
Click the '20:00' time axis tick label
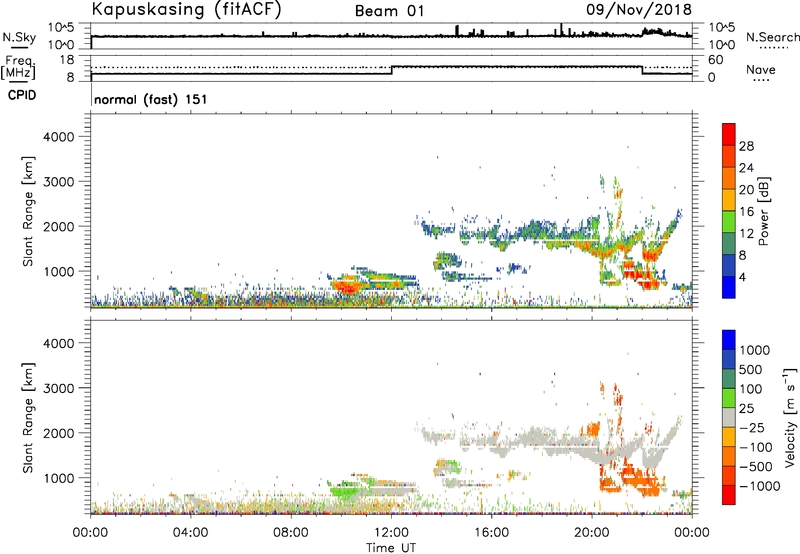click(x=592, y=533)
